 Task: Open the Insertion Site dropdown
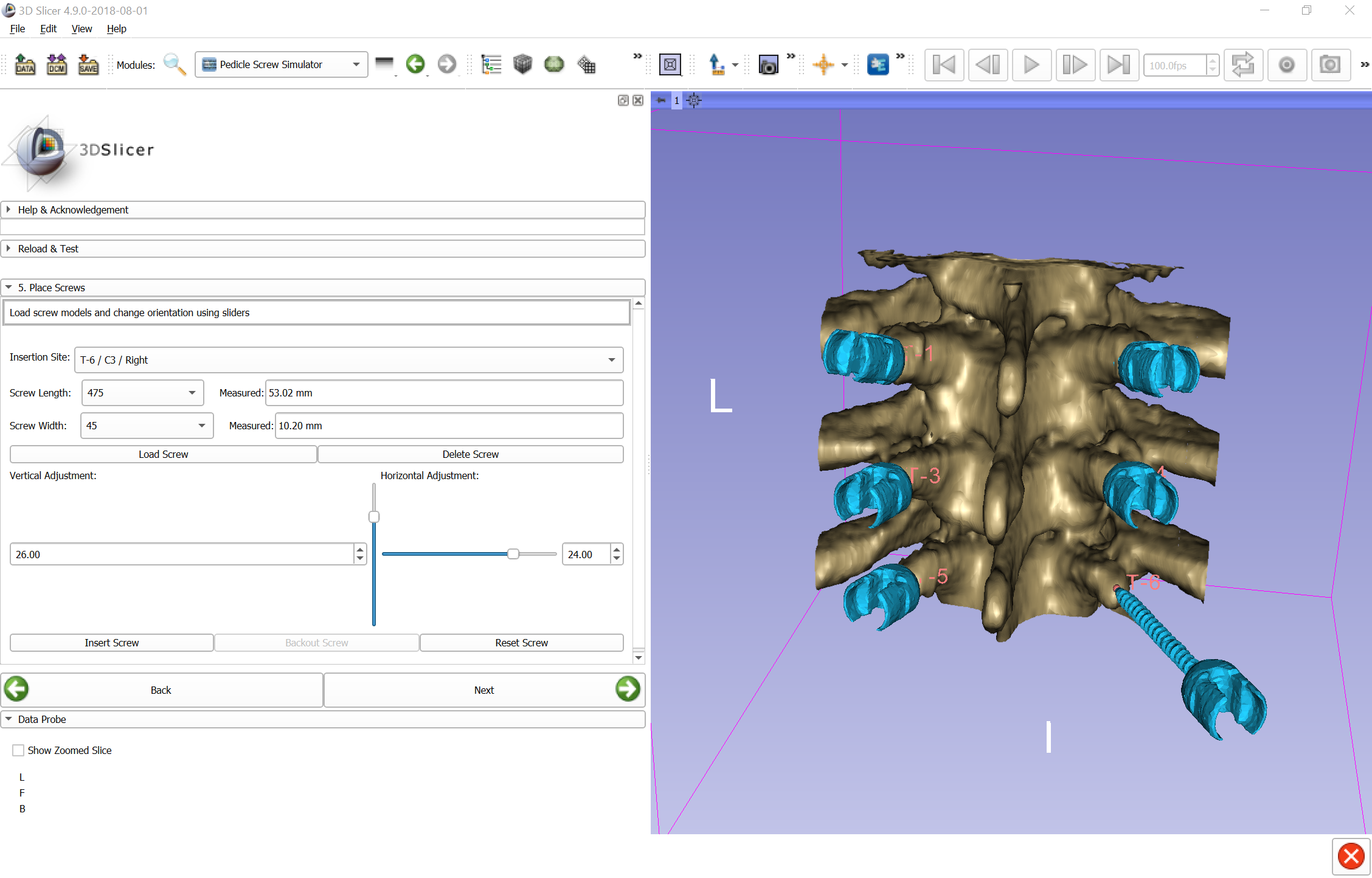tap(348, 360)
